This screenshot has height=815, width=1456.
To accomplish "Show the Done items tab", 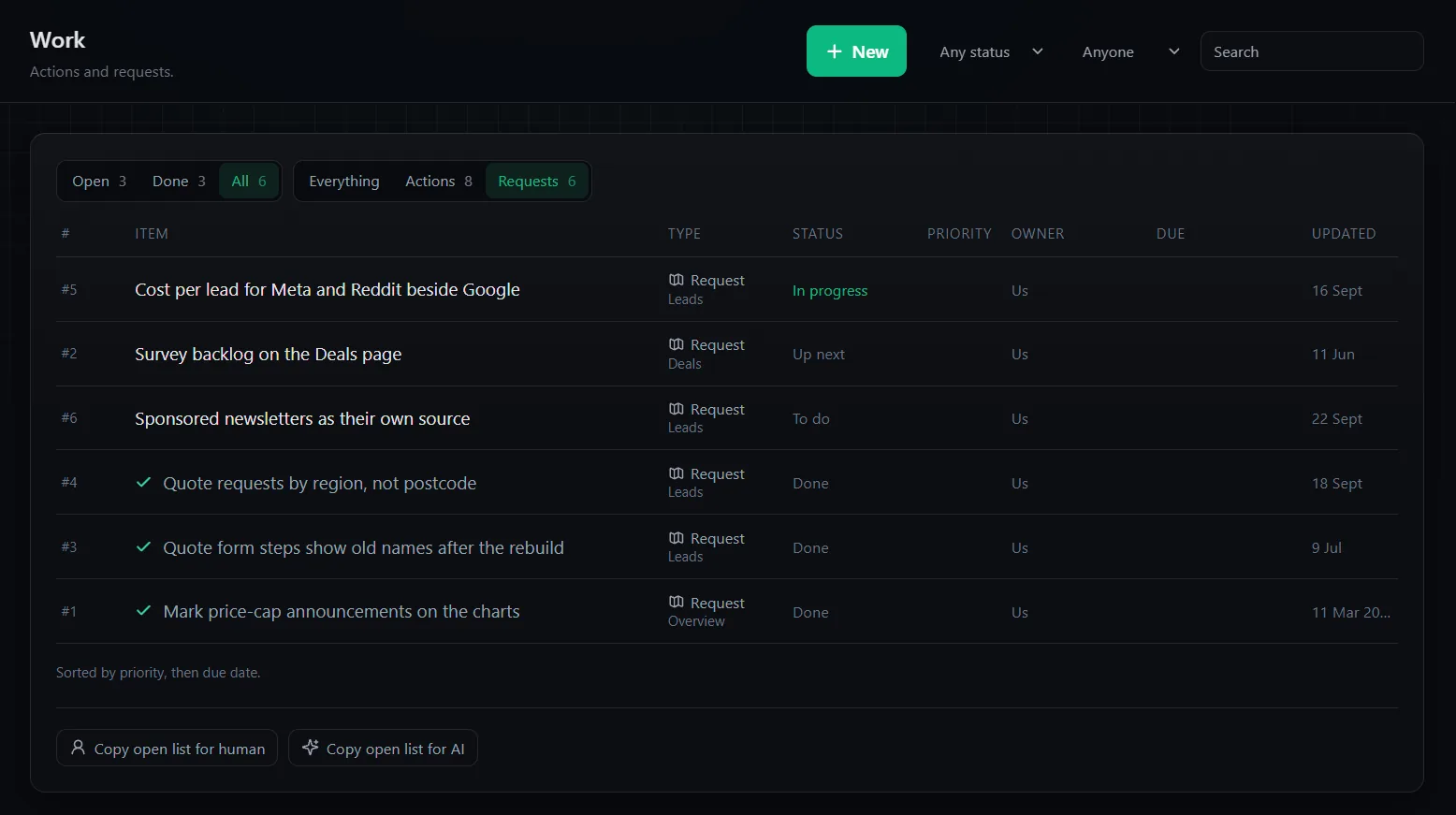I will (x=179, y=182).
